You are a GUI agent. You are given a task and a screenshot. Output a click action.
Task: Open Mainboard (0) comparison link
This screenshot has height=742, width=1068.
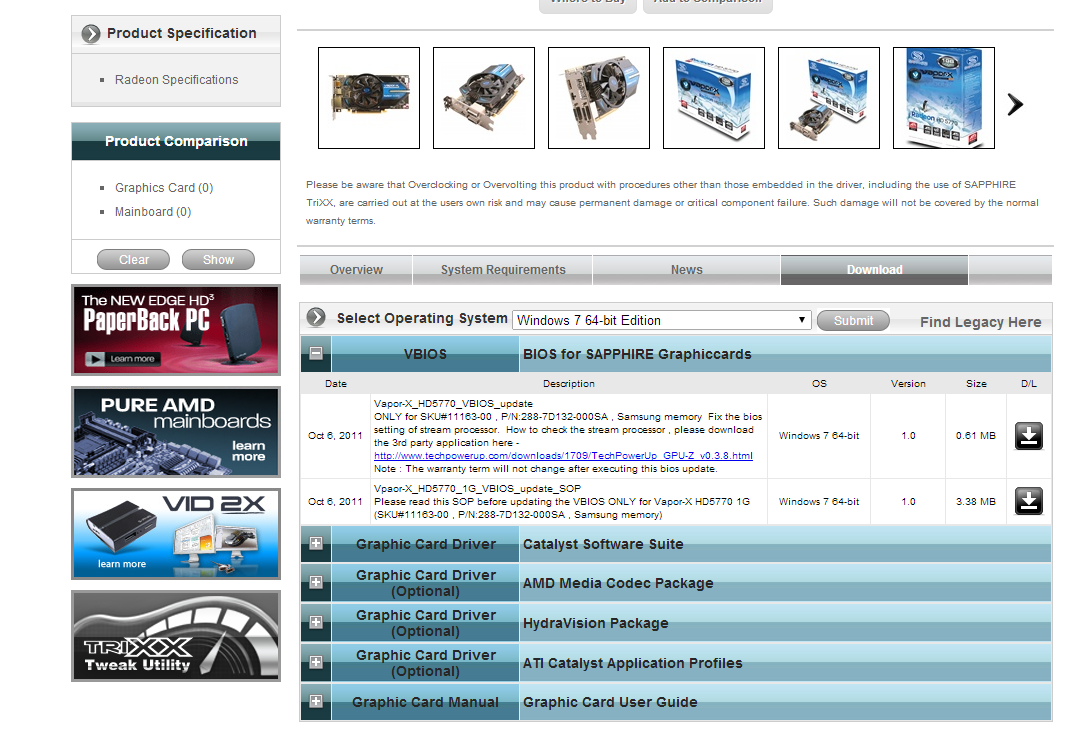click(153, 212)
